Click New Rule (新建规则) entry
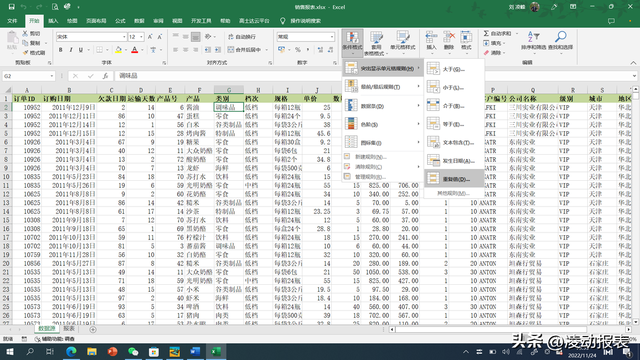 tap(382, 157)
